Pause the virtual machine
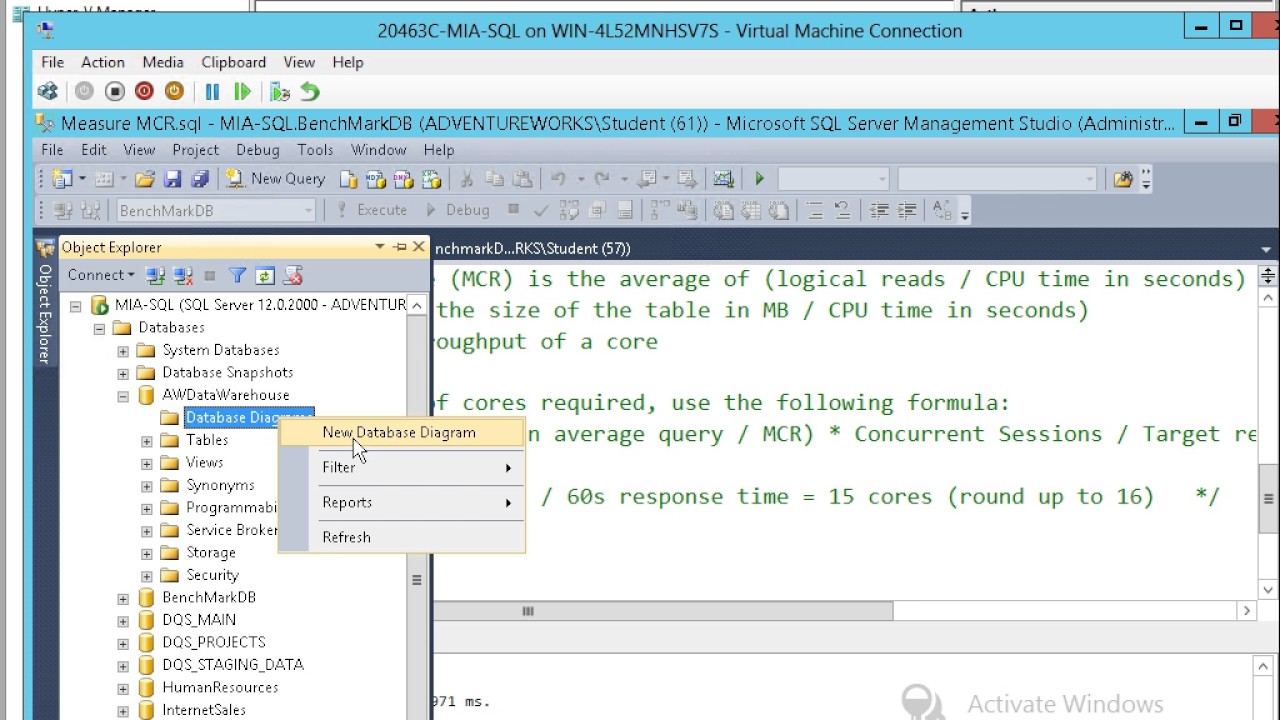This screenshot has height=720, width=1280. (212, 91)
